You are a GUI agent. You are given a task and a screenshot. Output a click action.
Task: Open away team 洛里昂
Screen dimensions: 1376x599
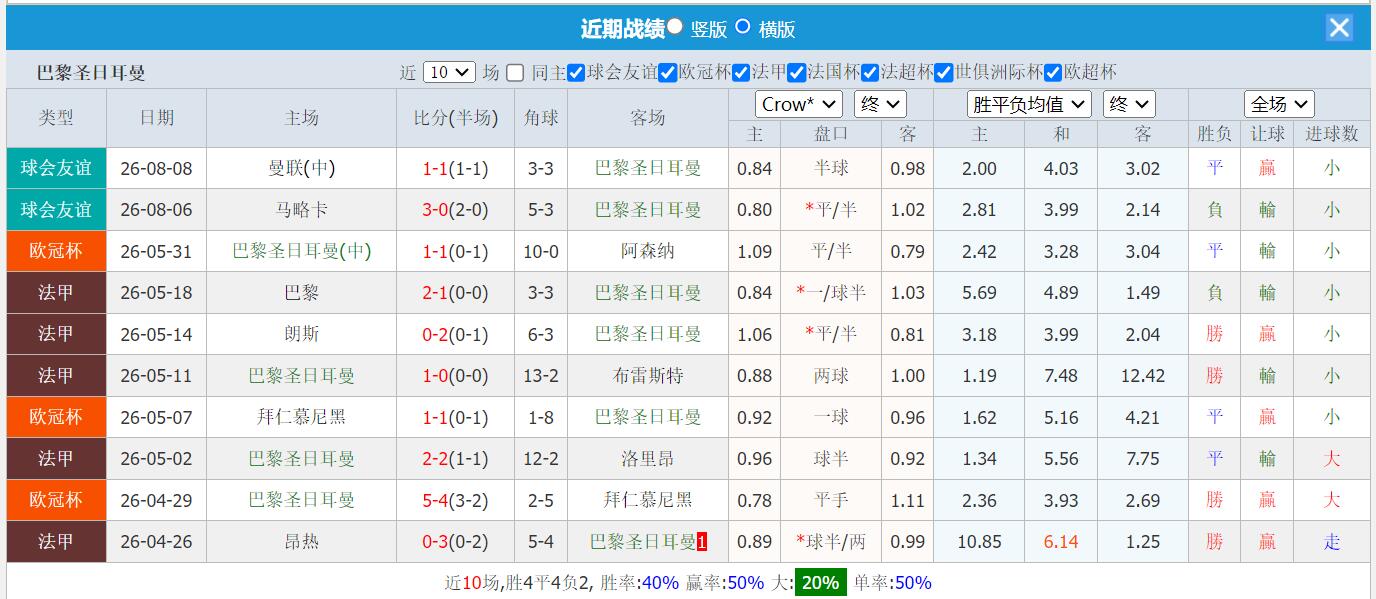(x=647, y=459)
